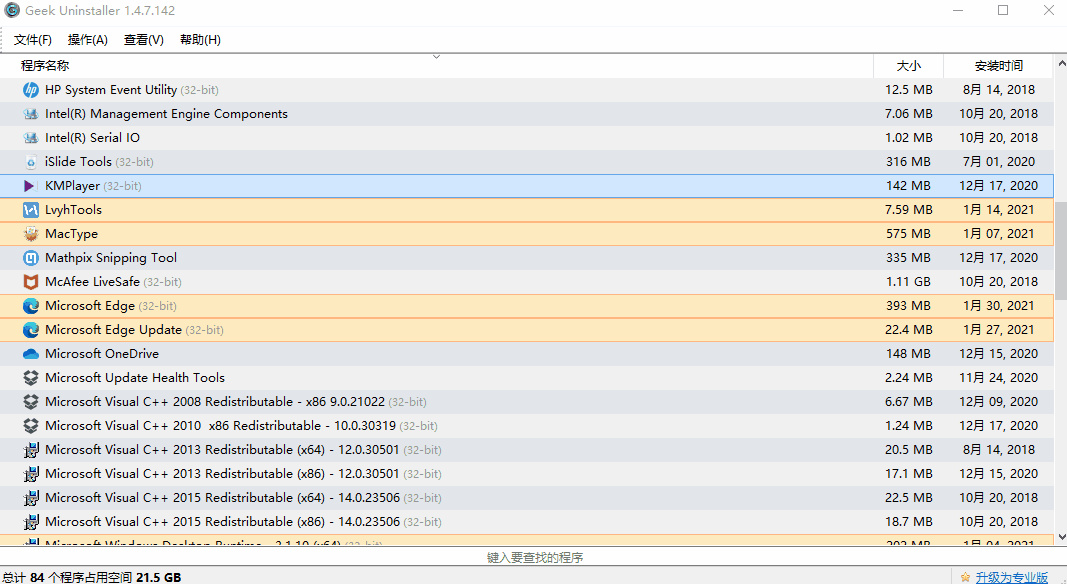Click the 393 MB size value
The image size is (1067, 584).
pos(908,306)
